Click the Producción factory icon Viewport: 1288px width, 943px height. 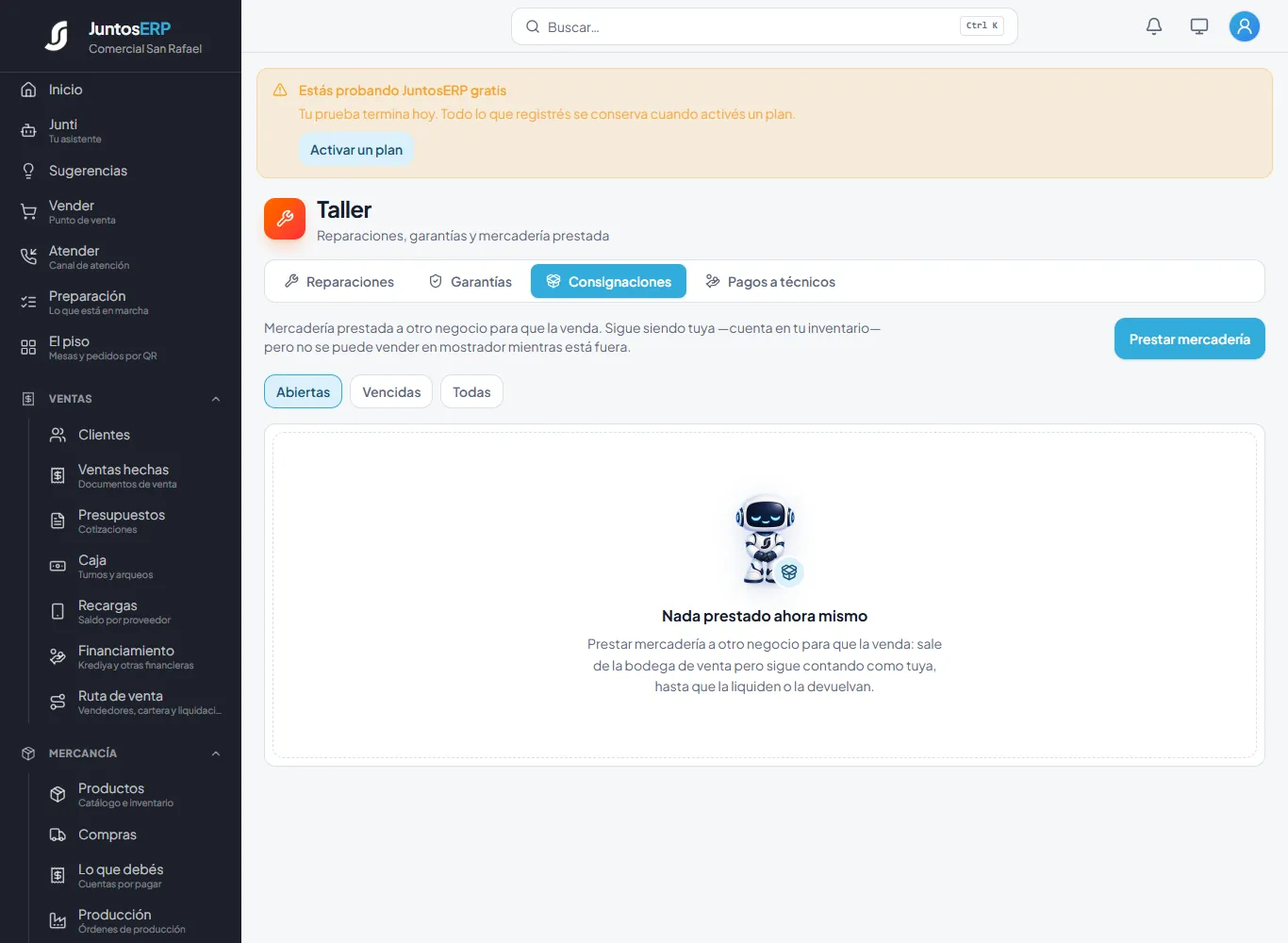point(58,921)
